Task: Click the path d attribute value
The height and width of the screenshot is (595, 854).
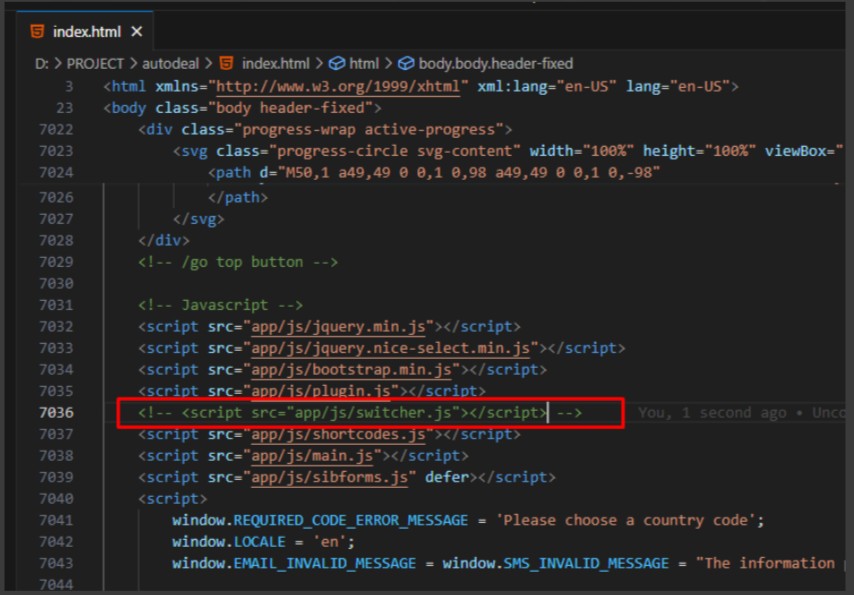Action: [x=469, y=173]
